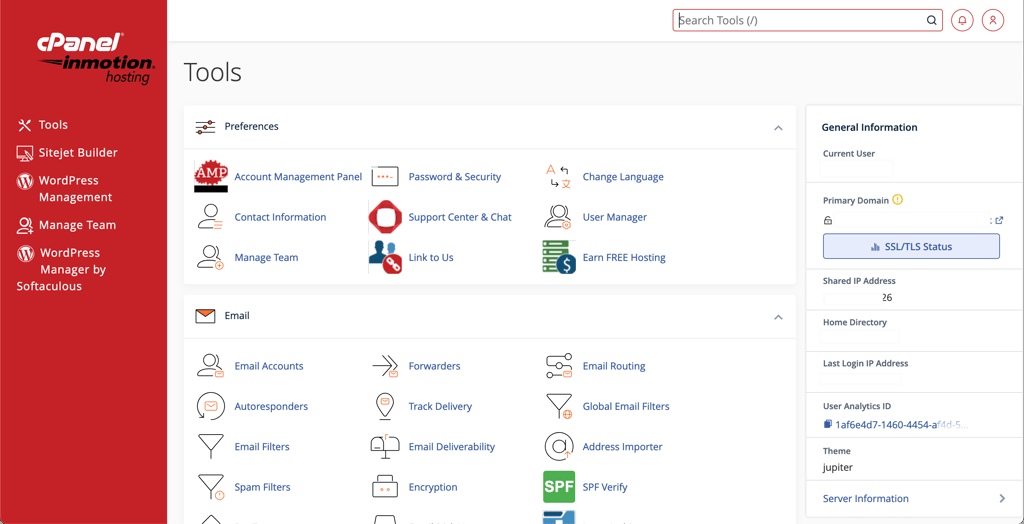Click the Email Filters funnel icon
The width and height of the screenshot is (1024, 524).
(x=210, y=447)
